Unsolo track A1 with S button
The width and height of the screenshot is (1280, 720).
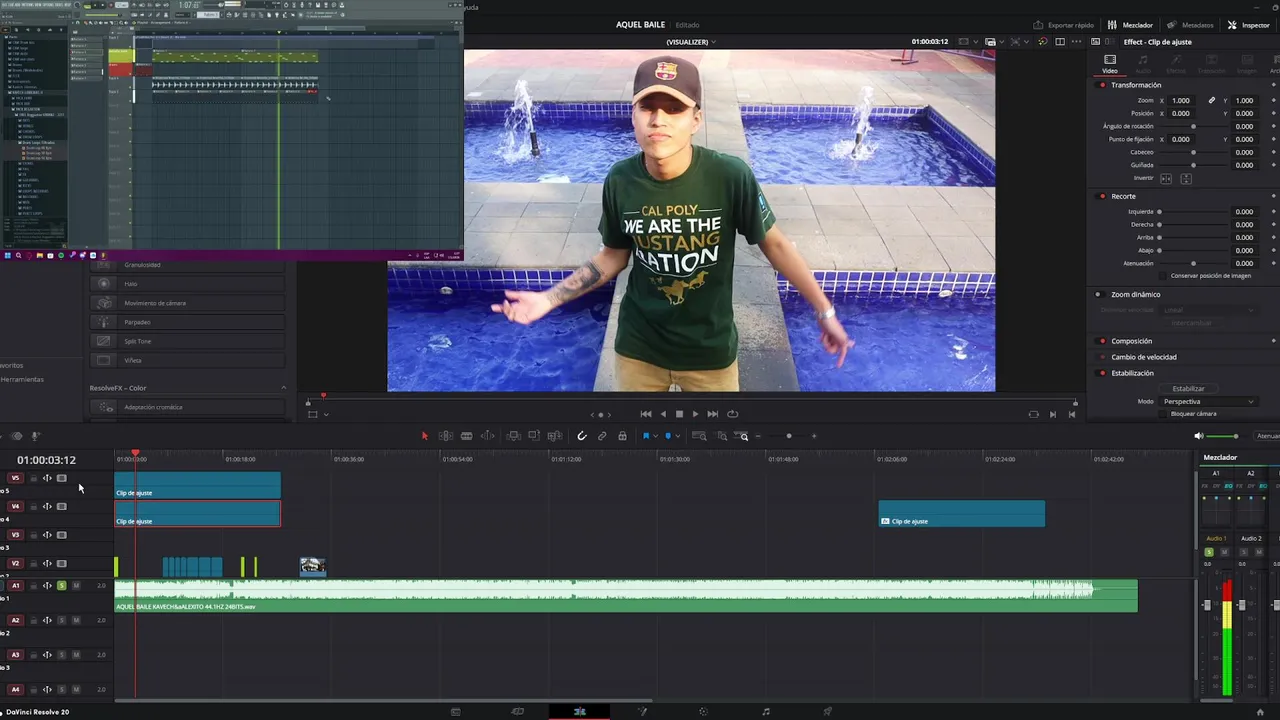pyautogui.click(x=61, y=586)
